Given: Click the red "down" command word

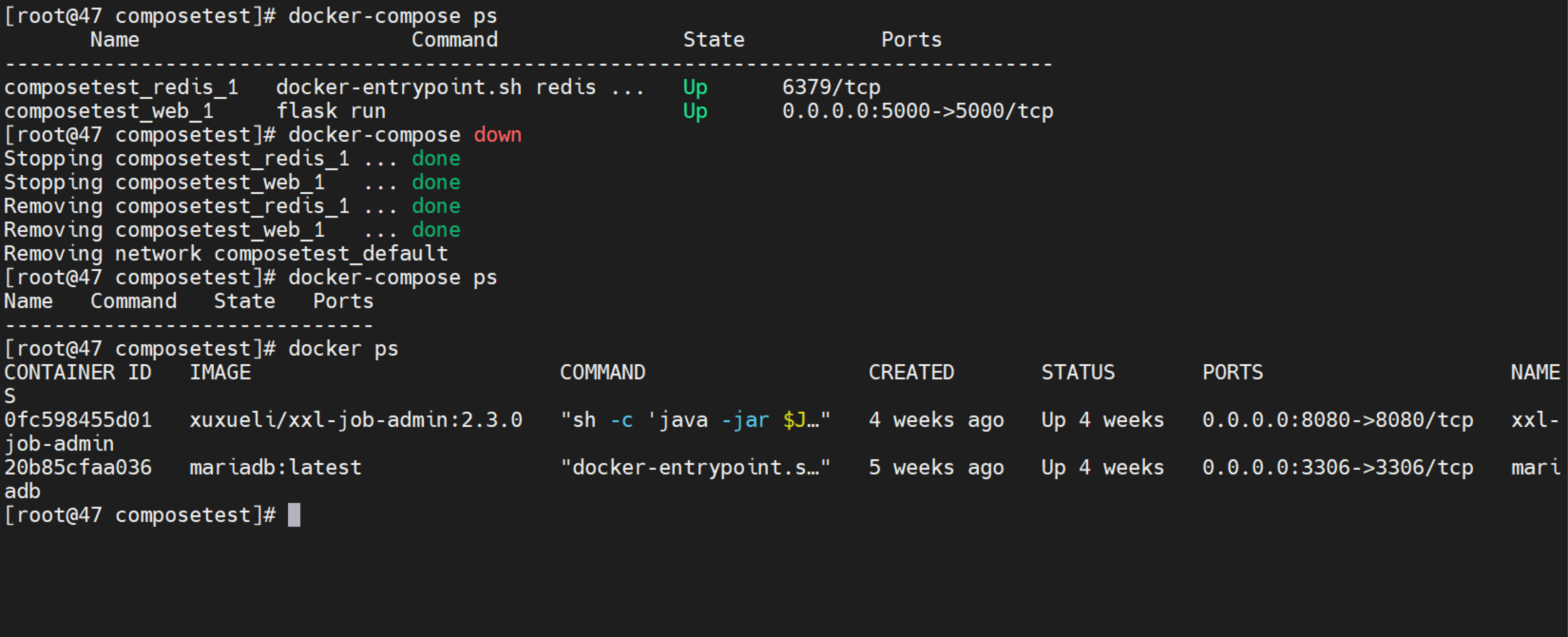Looking at the screenshot, I should [497, 135].
